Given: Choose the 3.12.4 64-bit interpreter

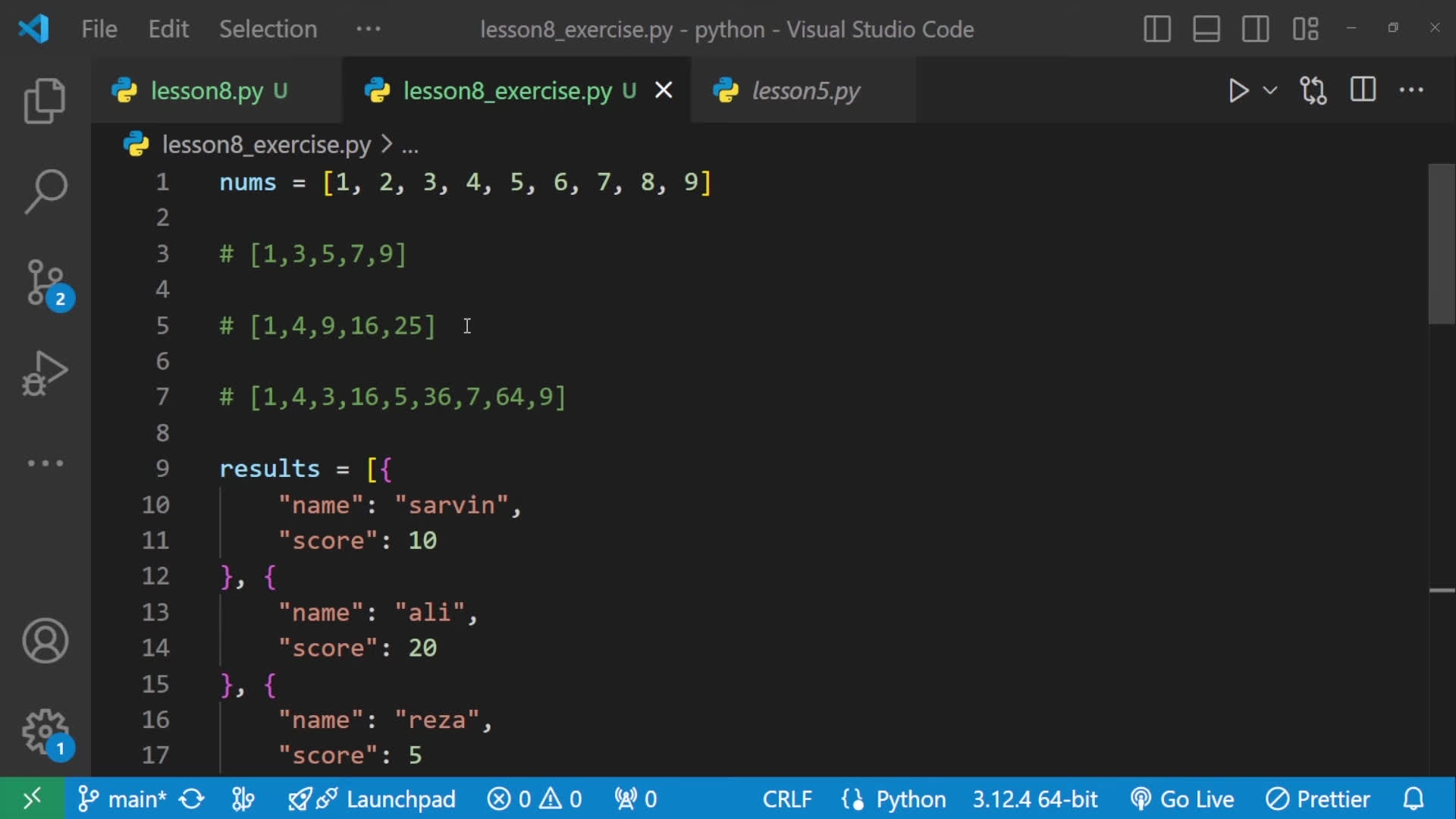Looking at the screenshot, I should tap(1035, 799).
